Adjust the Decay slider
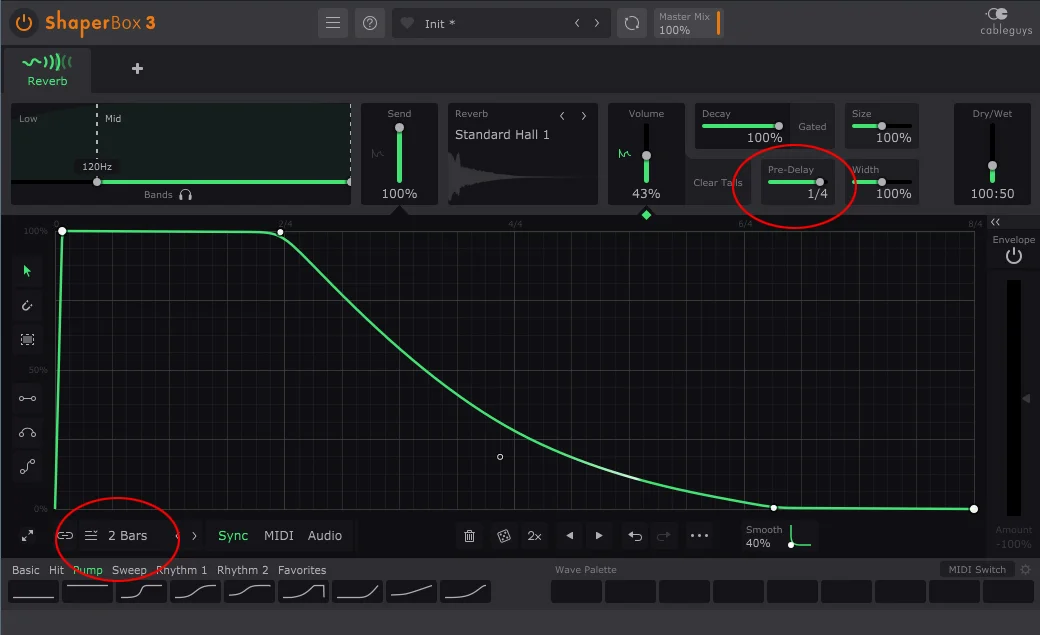1040x635 pixels. 742,126
